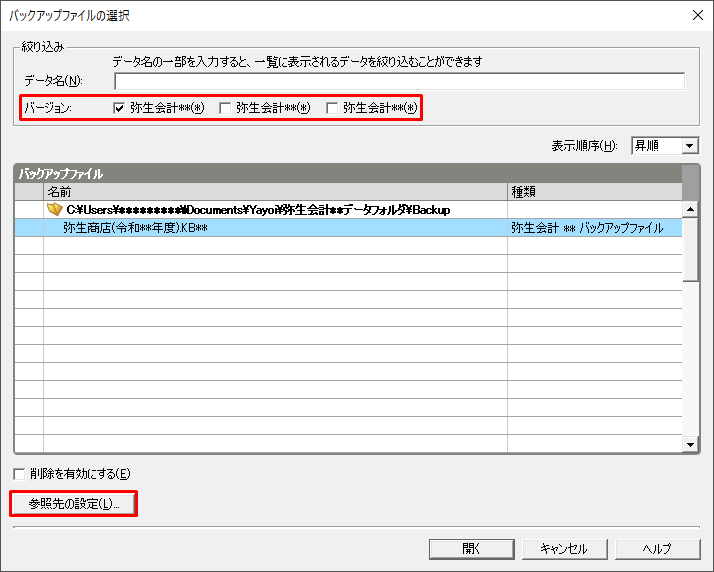Image resolution: width=714 pixels, height=572 pixels.
Task: Click the 種類 column header
Action: tap(594, 192)
